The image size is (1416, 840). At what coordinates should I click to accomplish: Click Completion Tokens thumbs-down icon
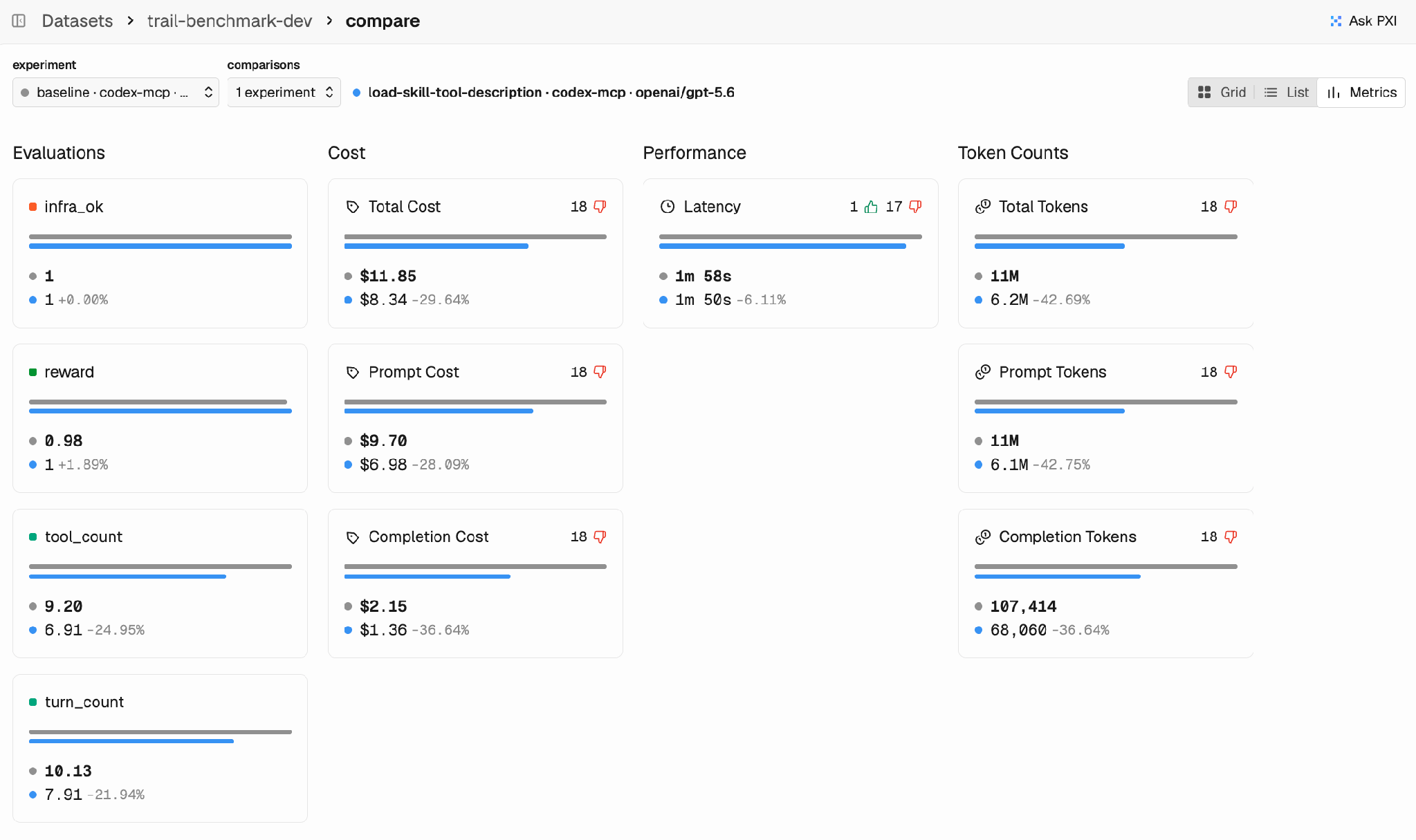[1231, 537]
